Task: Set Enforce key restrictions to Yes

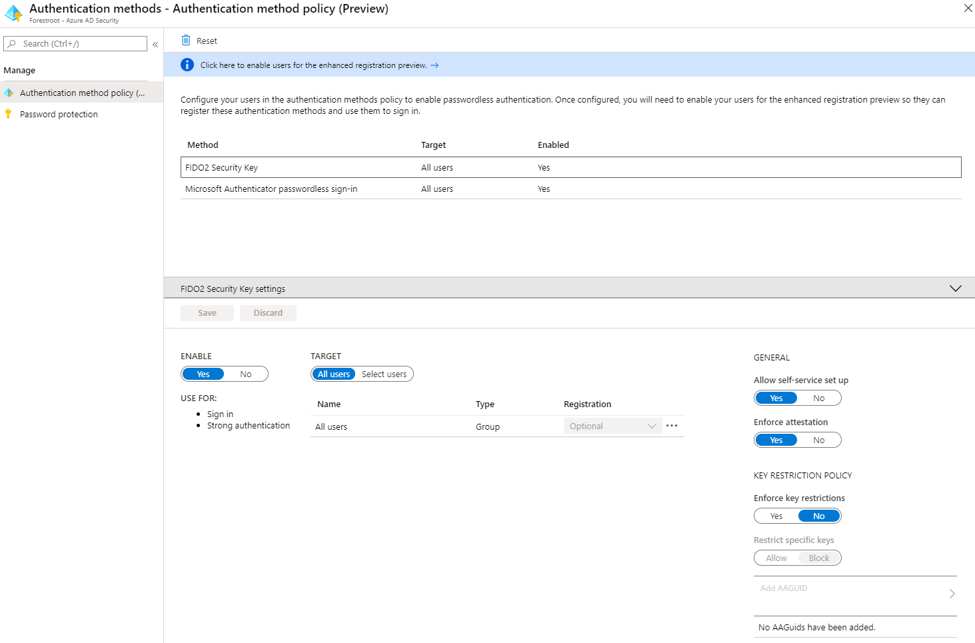Action: point(776,516)
